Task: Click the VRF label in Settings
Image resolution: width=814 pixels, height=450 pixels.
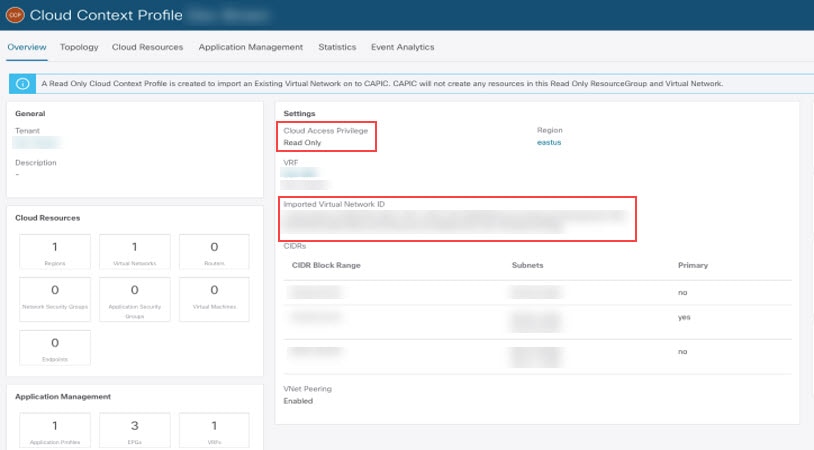Action: pyautogui.click(x=291, y=163)
